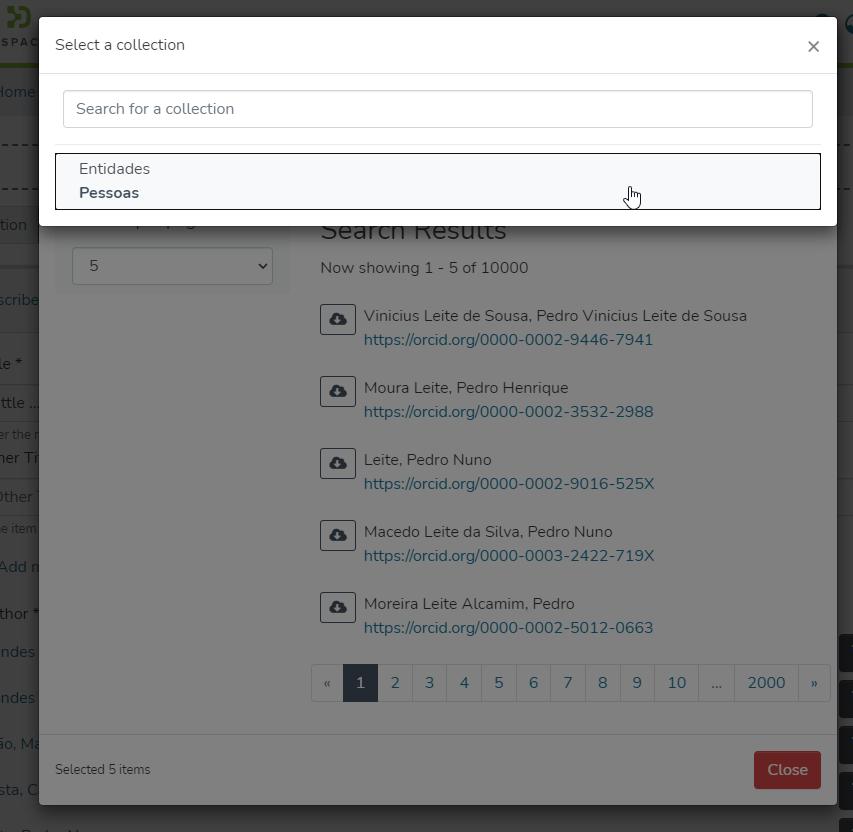The width and height of the screenshot is (853, 832).
Task: Go to results page 4
Action: point(464,683)
